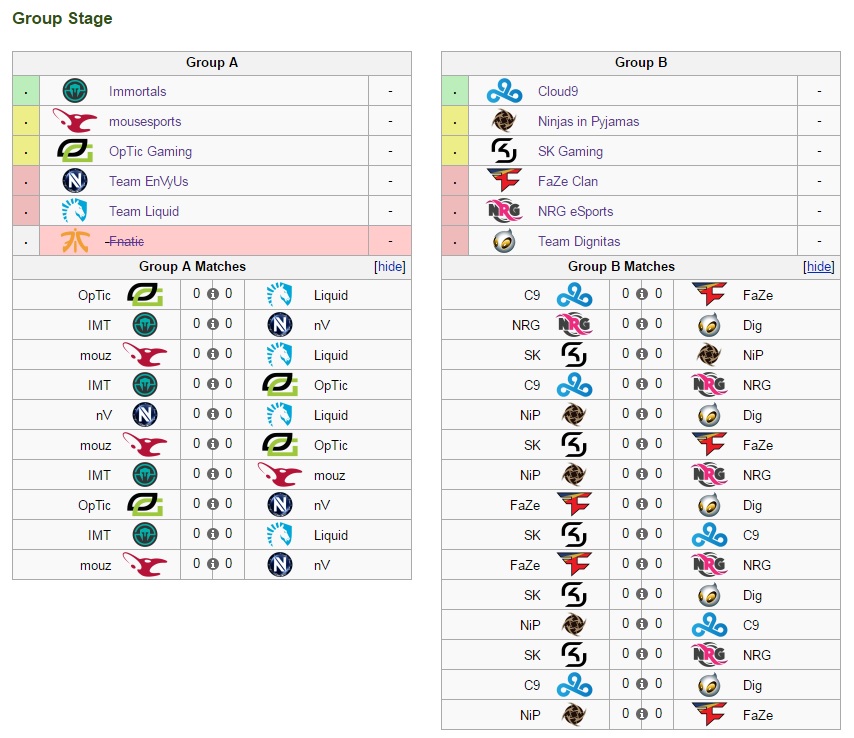Image resolution: width=854 pixels, height=738 pixels.
Task: Click the Cloud9 logo in Group B standings
Action: point(504,91)
